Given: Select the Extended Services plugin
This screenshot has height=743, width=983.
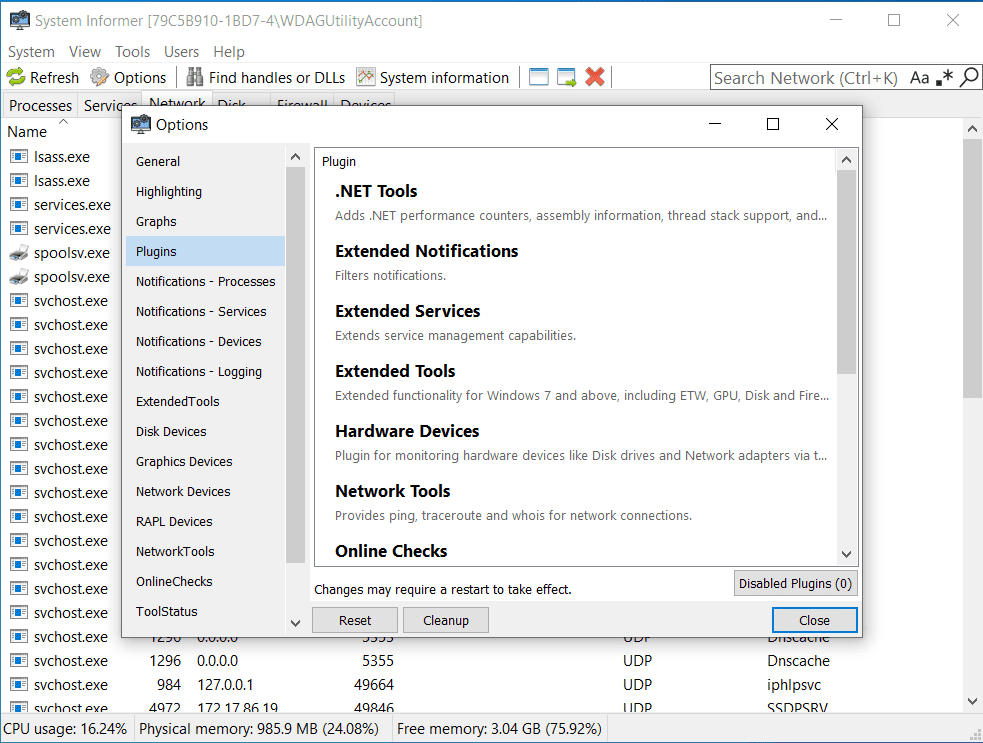Looking at the screenshot, I should click(x=576, y=323).
